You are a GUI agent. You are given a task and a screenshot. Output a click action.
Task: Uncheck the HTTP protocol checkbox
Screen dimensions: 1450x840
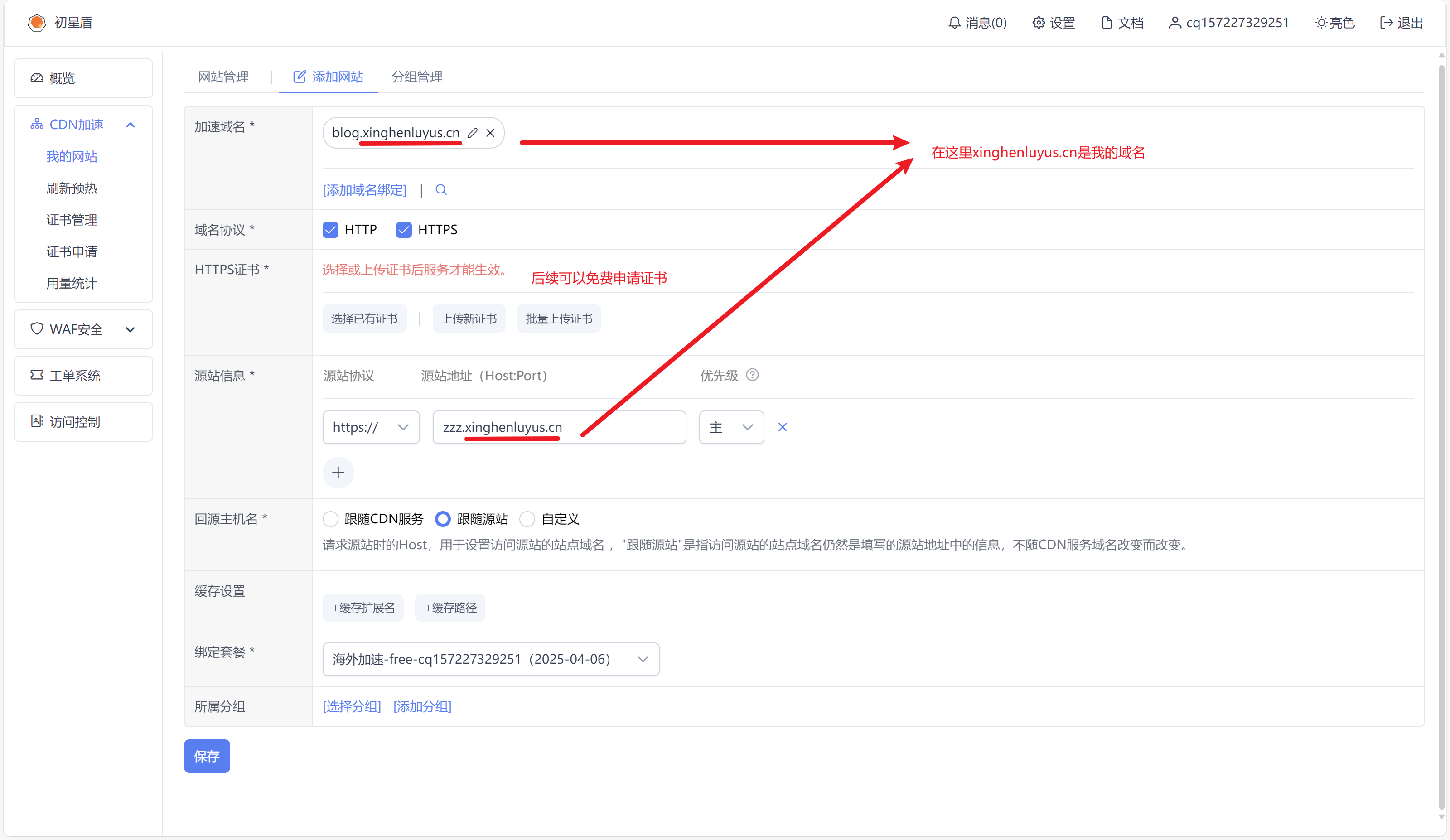(331, 230)
